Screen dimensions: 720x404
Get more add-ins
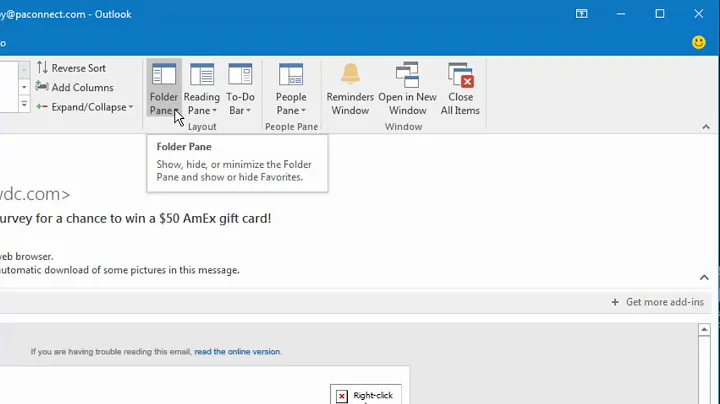[x=658, y=302]
